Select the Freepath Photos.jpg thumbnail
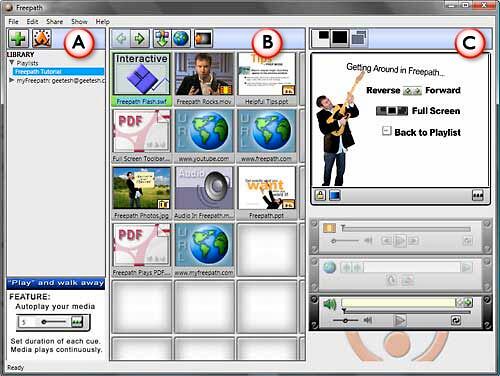Screen dimensions: 500x376 142,193
